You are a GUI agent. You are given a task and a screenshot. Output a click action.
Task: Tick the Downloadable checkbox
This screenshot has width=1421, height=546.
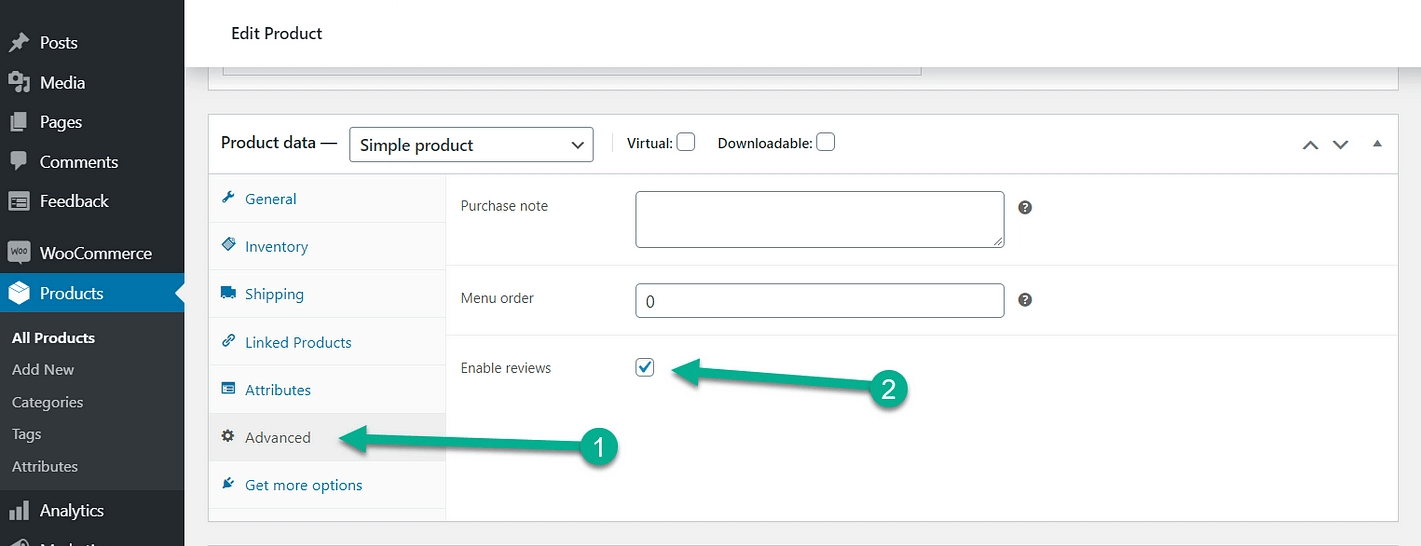[x=825, y=142]
